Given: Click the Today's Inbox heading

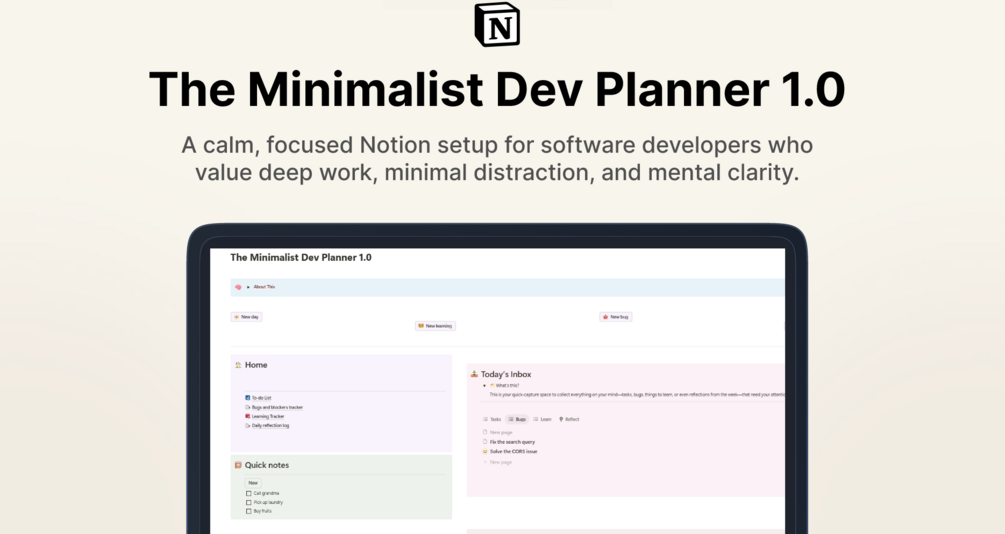Looking at the screenshot, I should point(506,374).
